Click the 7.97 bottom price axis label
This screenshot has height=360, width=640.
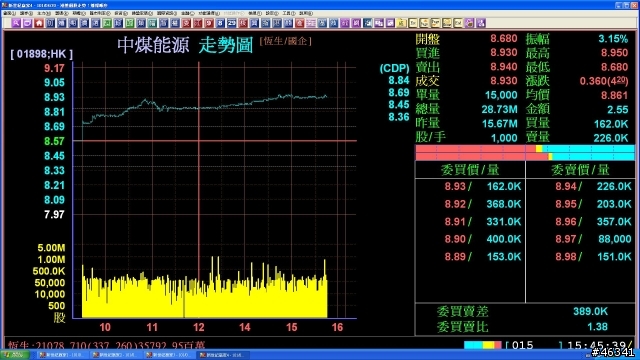[54, 214]
